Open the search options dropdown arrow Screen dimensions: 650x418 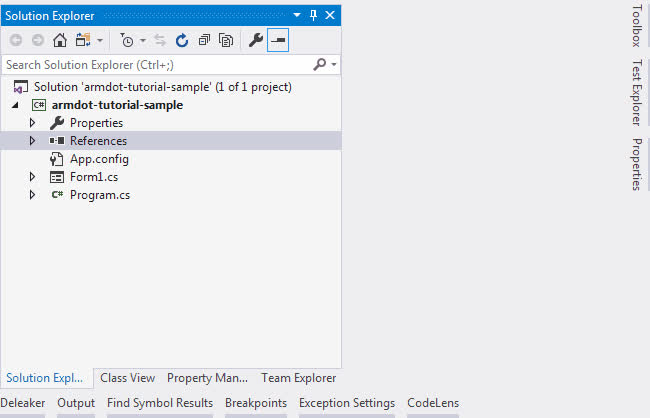click(334, 65)
